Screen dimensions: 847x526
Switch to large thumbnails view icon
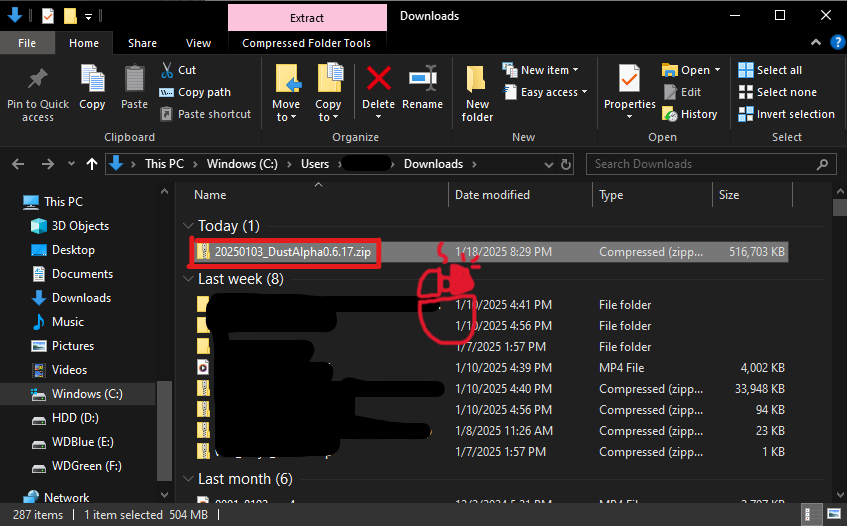[x=833, y=514]
